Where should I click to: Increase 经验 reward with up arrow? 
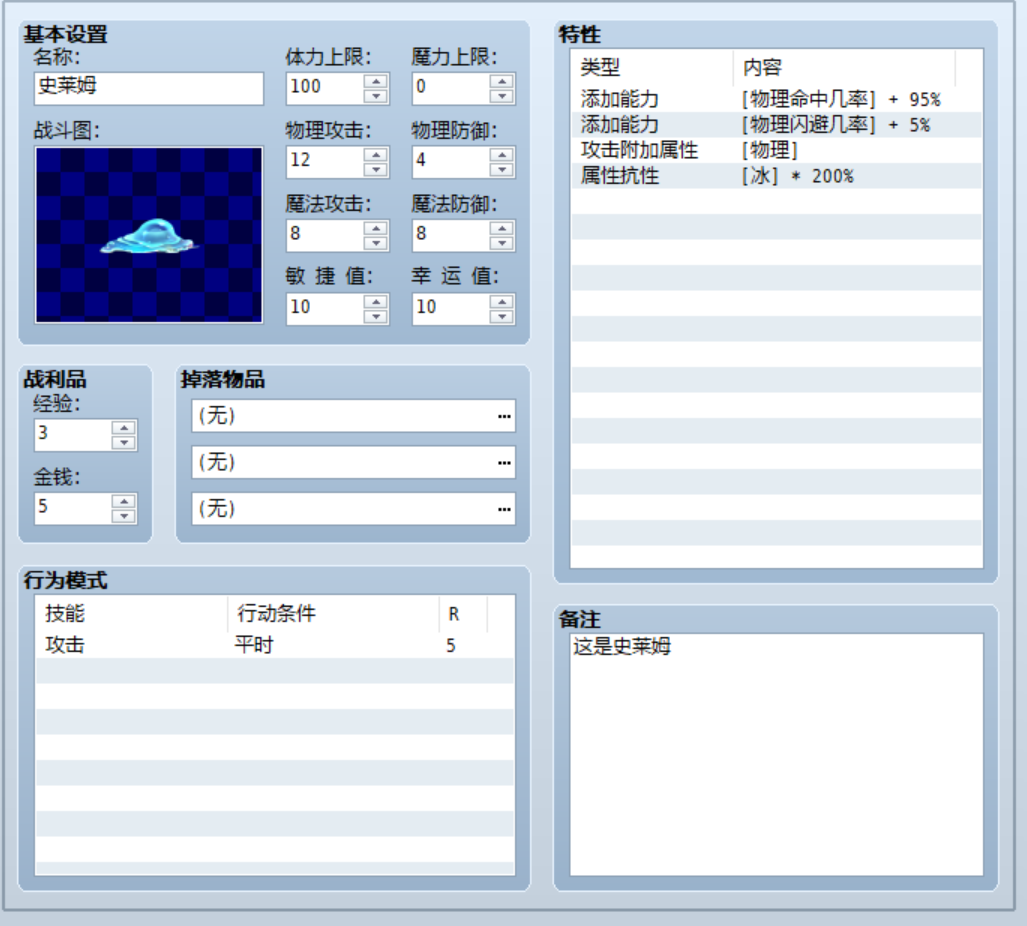[x=124, y=428]
